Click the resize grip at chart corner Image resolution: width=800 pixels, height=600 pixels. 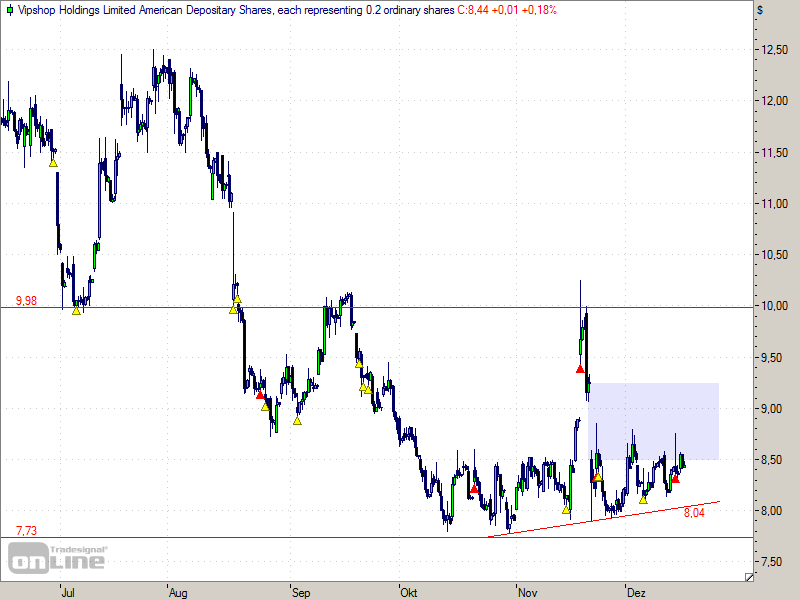point(750,577)
